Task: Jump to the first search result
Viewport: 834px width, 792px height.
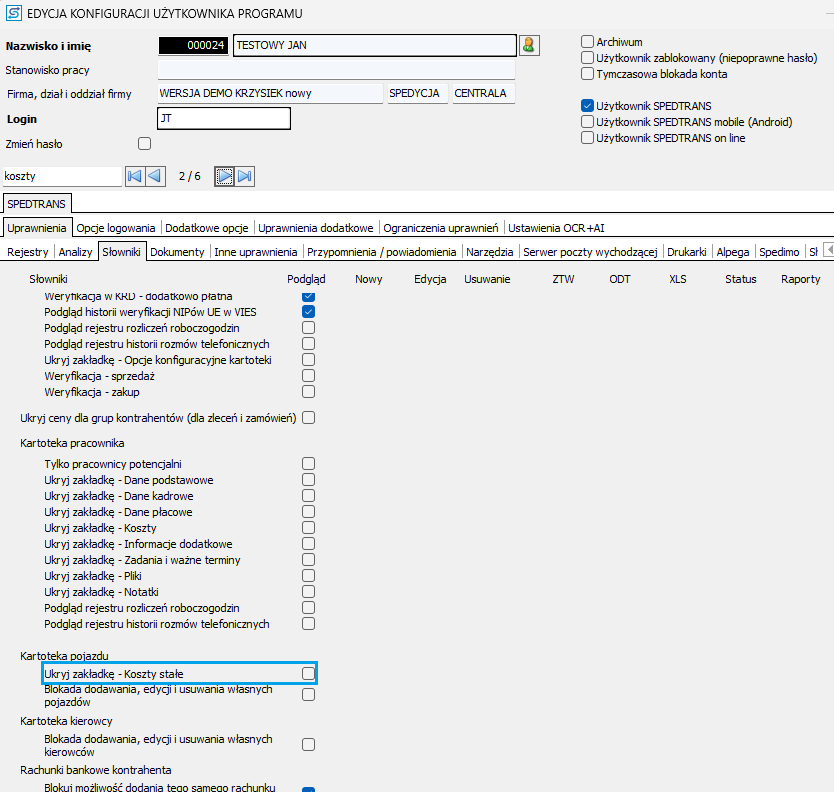Action: [135, 176]
